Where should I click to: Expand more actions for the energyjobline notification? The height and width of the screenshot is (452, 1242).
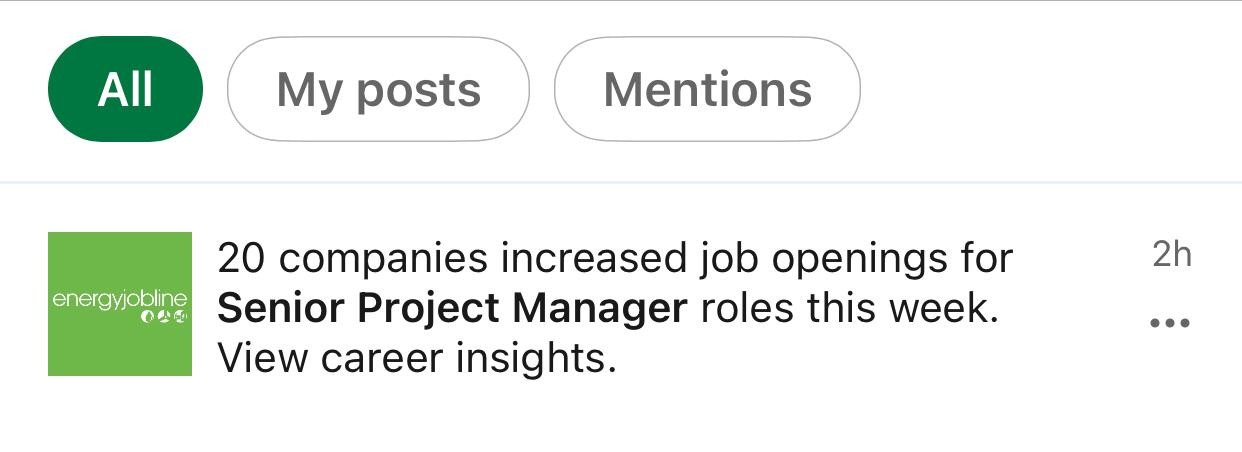pyautogui.click(x=1170, y=323)
